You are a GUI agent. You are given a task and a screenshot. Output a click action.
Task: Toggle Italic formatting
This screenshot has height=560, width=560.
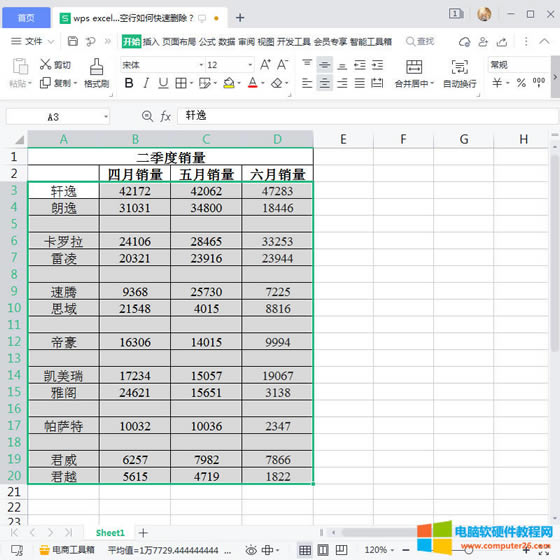pyautogui.click(x=146, y=83)
